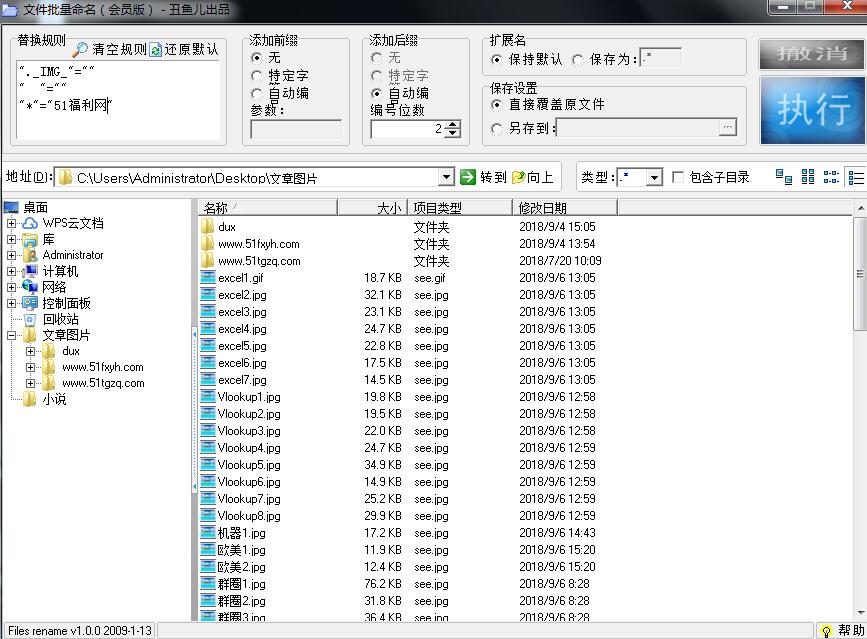This screenshot has width=867, height=639.
Task: Open help via the 帮助 question mark icon
Action: click(x=826, y=630)
